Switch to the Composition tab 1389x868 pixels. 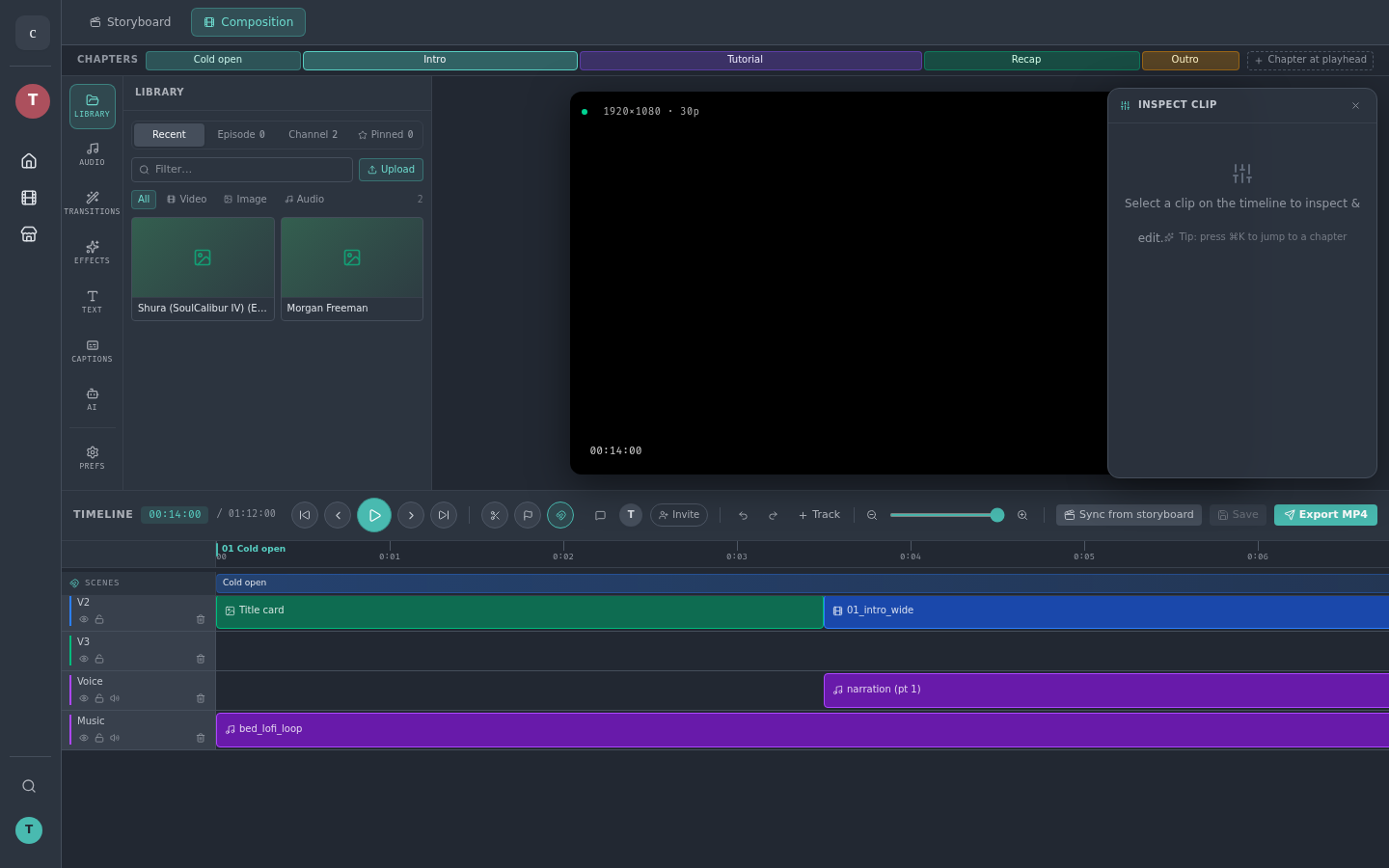tap(248, 22)
